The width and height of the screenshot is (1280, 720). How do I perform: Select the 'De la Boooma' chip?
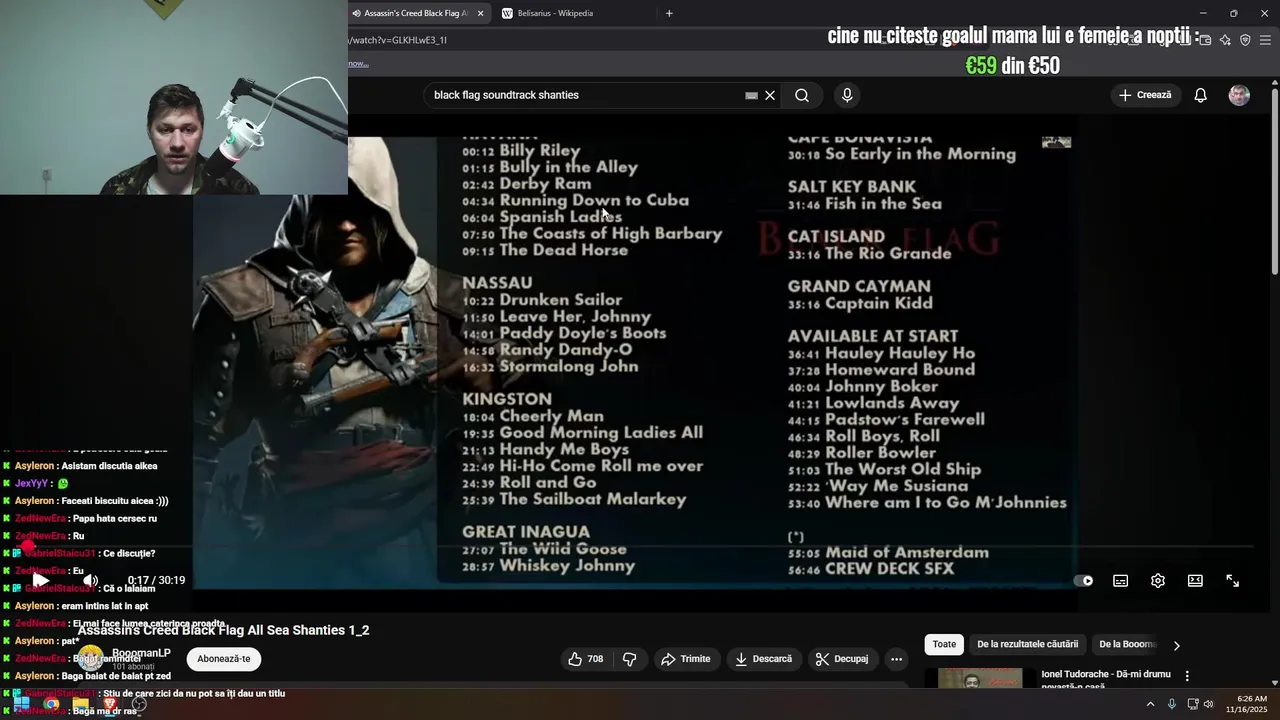click(x=1126, y=645)
